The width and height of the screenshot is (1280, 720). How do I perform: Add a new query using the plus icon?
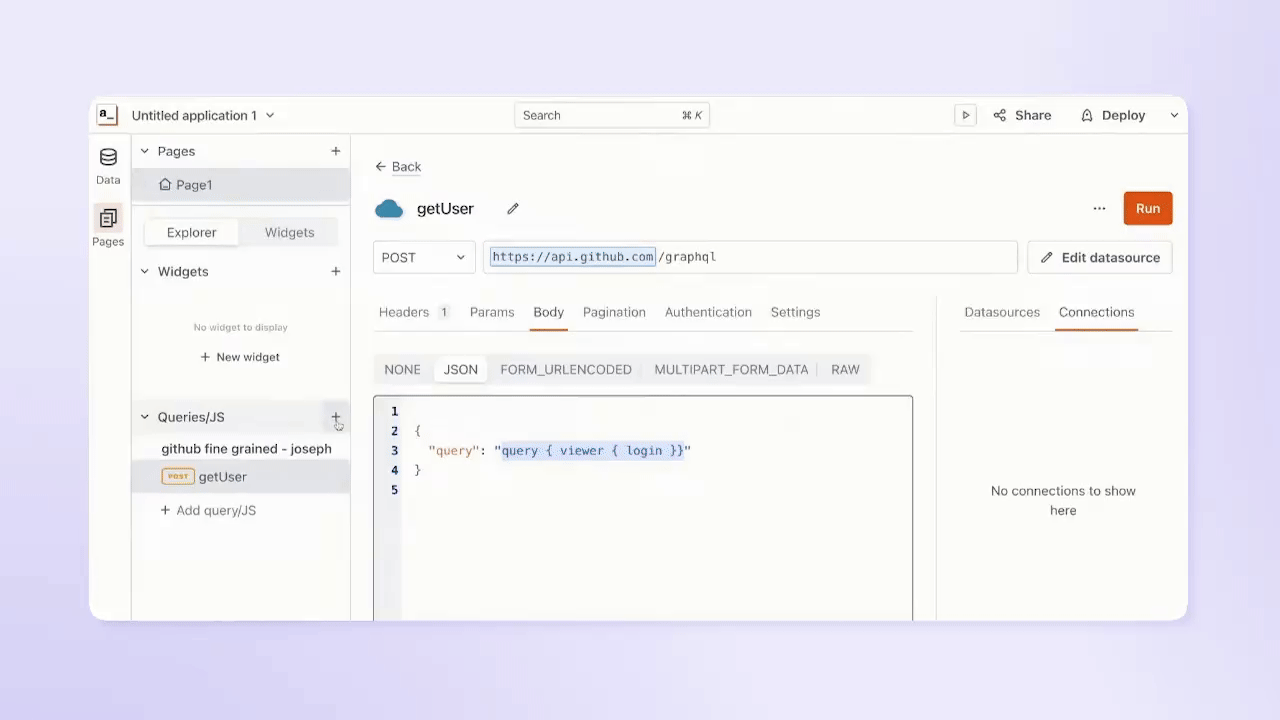click(x=335, y=417)
